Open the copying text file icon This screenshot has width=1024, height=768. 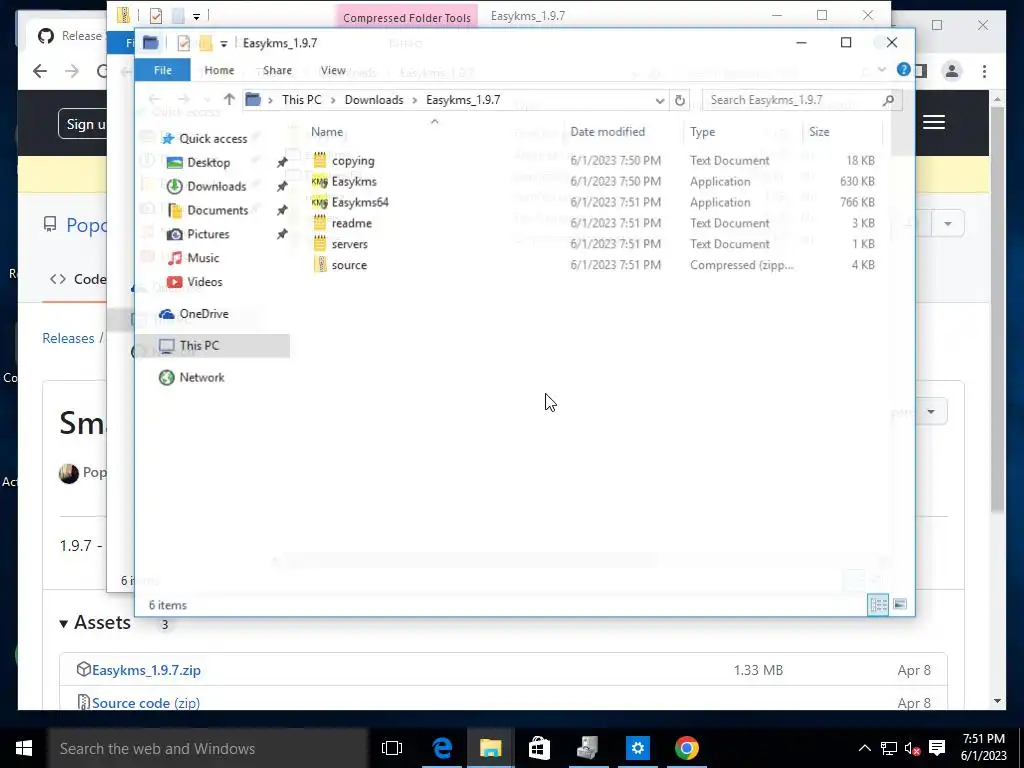319,160
